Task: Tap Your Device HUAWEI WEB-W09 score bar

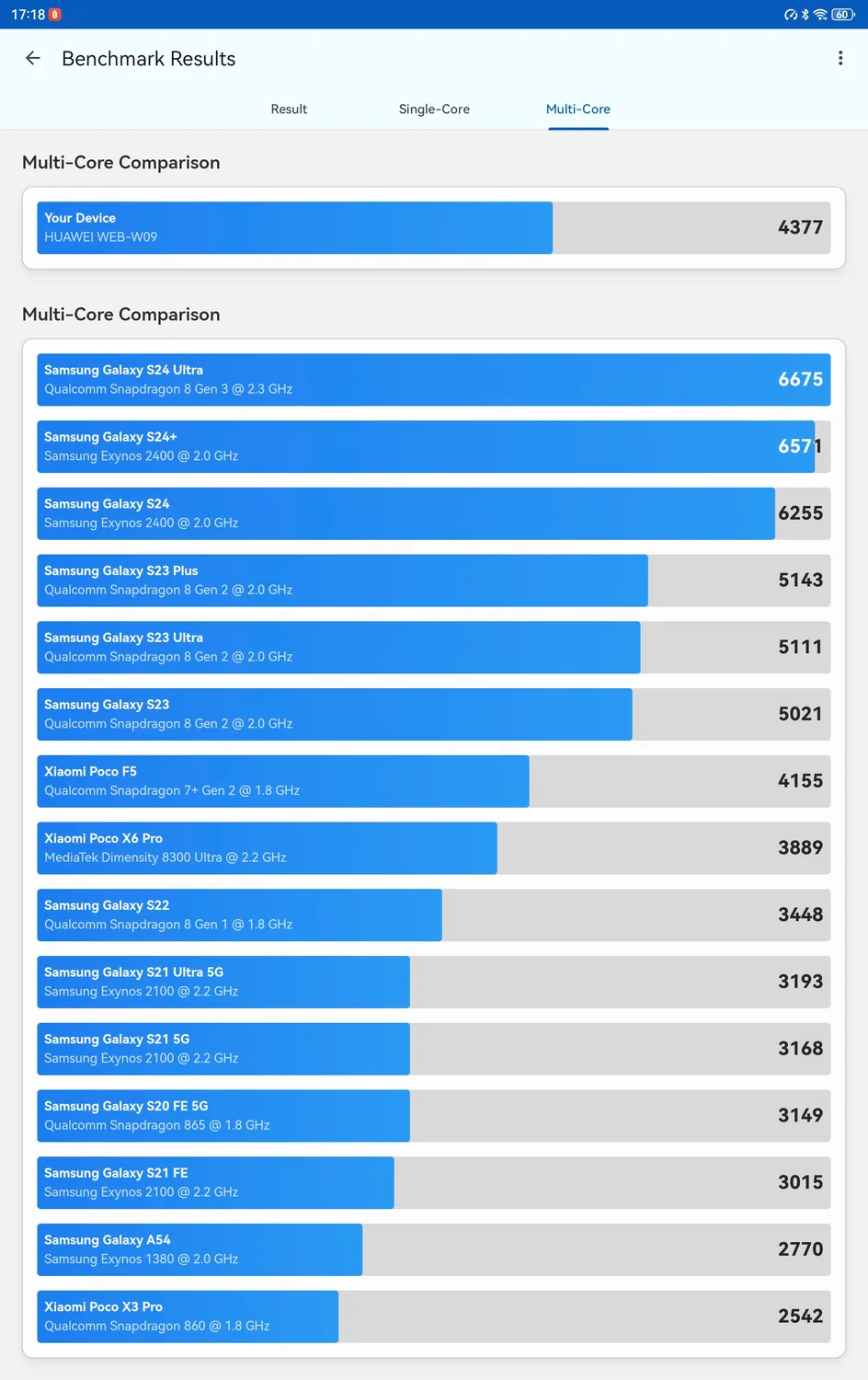Action: [433, 227]
